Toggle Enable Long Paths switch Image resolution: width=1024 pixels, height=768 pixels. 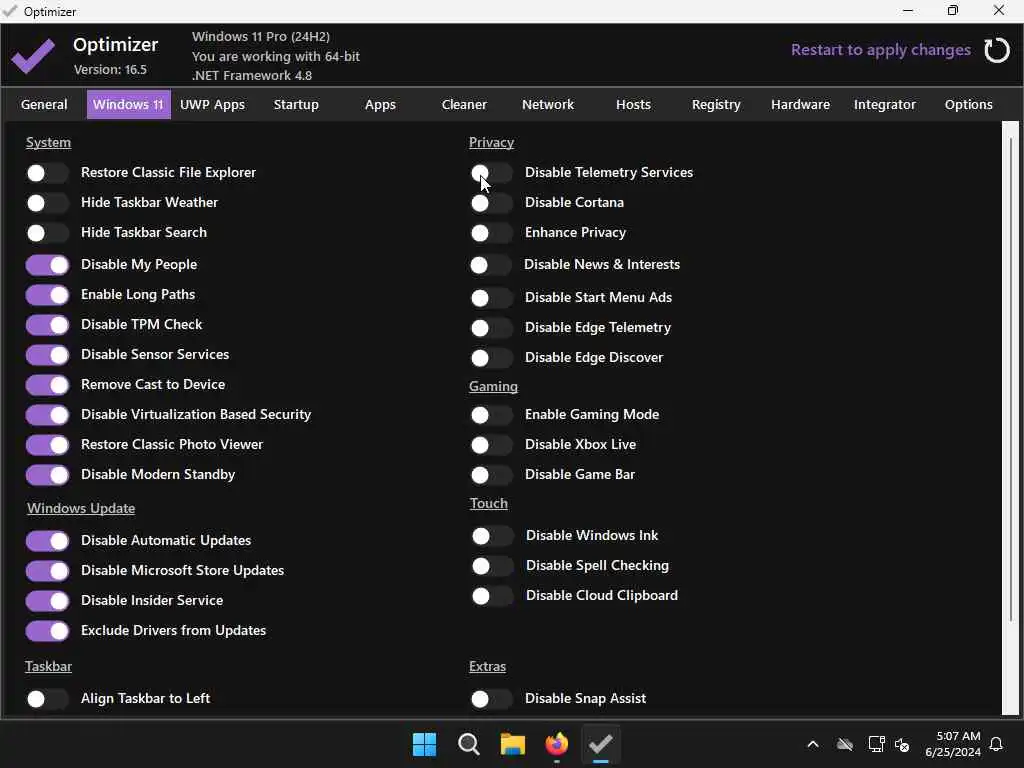point(47,295)
